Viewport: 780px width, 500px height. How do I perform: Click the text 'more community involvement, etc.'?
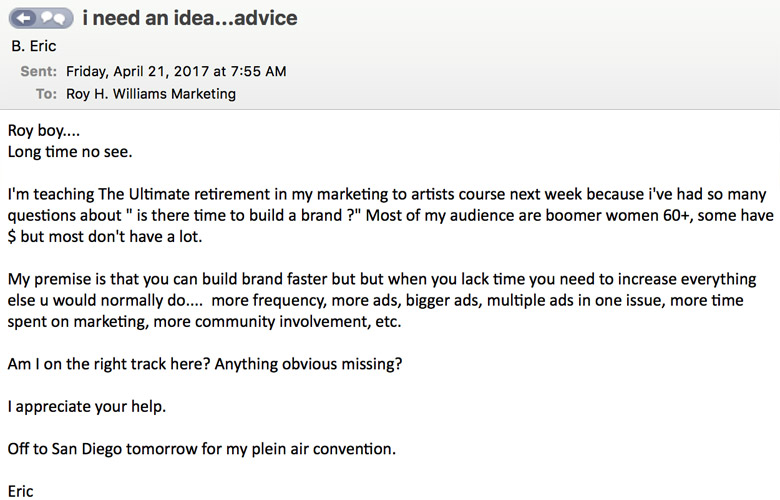277,322
